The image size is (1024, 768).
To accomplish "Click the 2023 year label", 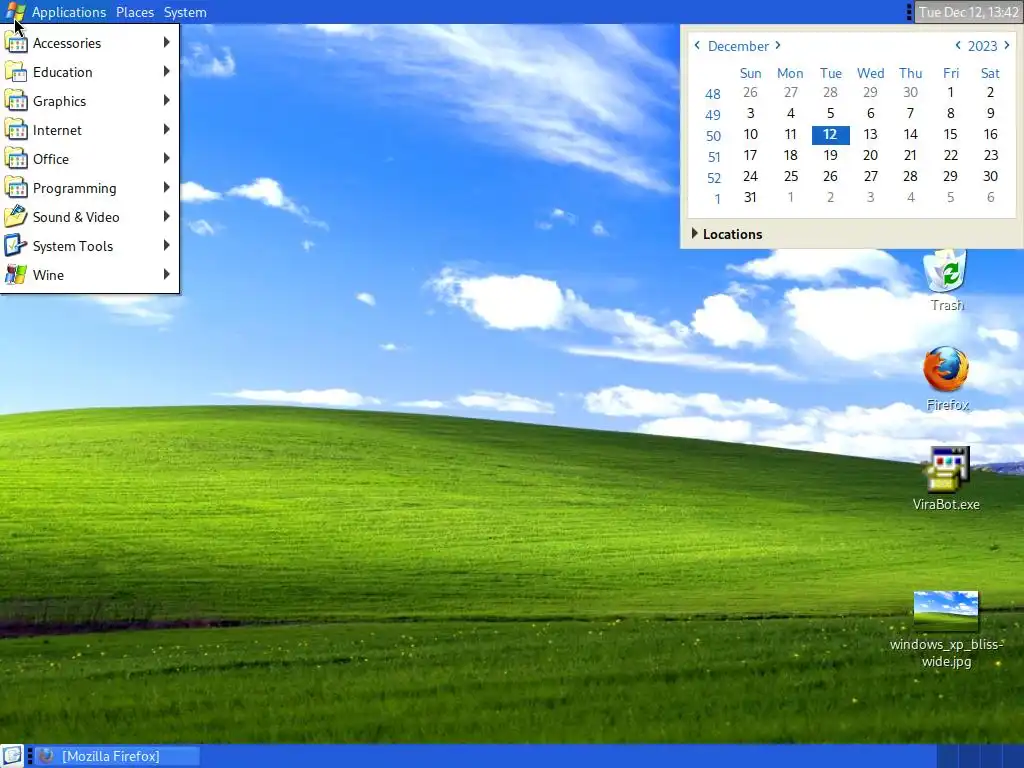I will click(x=982, y=46).
